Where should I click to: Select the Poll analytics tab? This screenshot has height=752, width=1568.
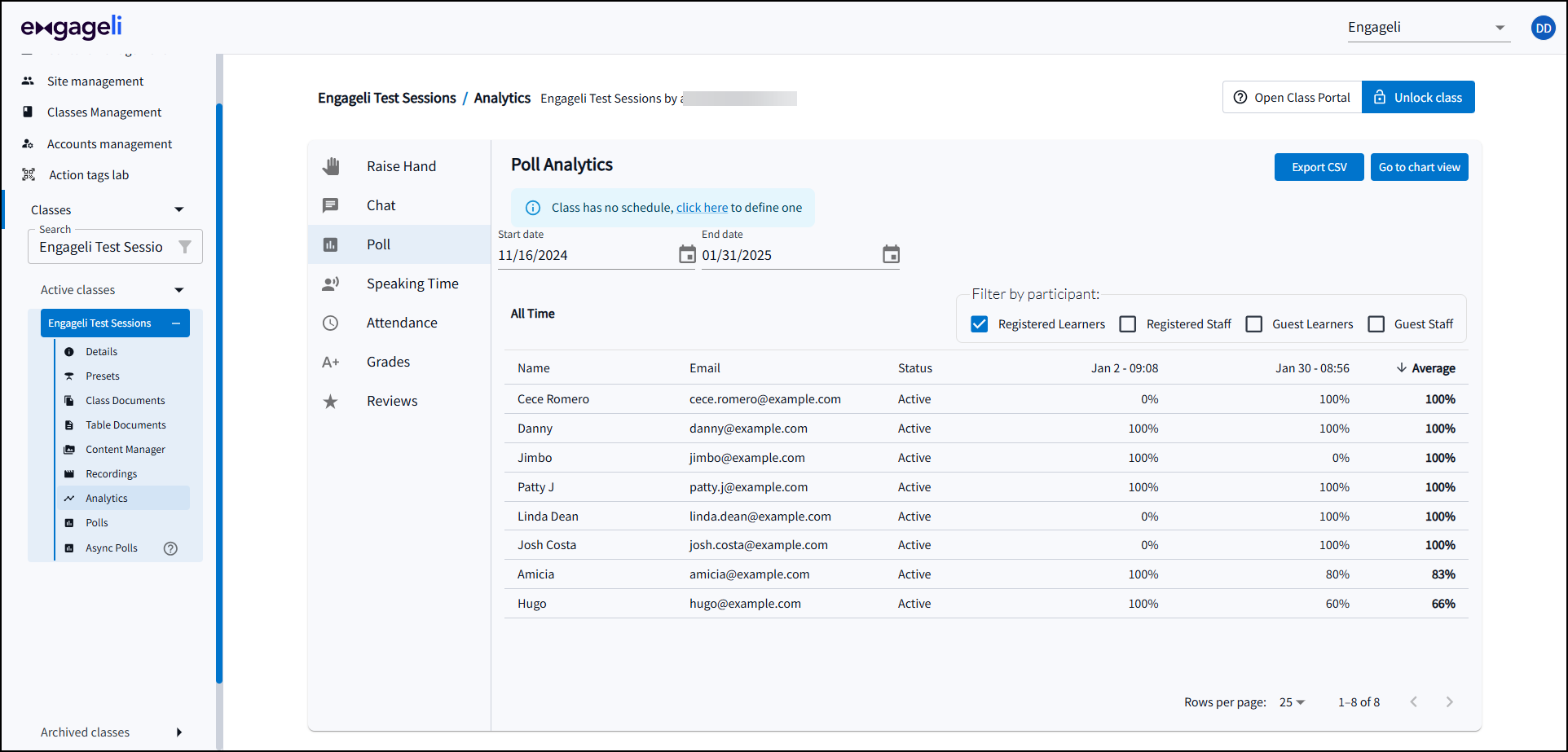click(x=399, y=244)
